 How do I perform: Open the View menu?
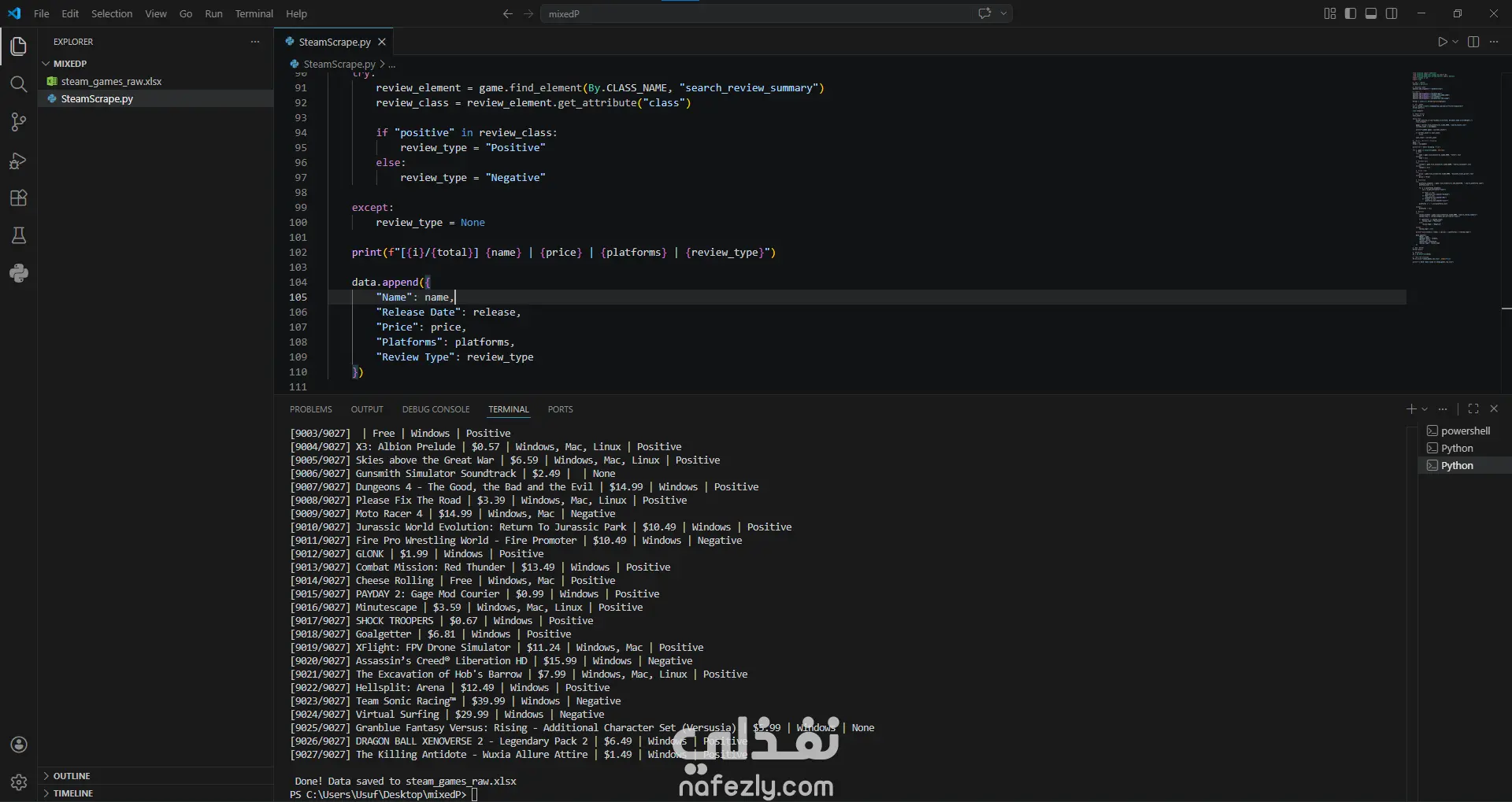click(x=156, y=13)
